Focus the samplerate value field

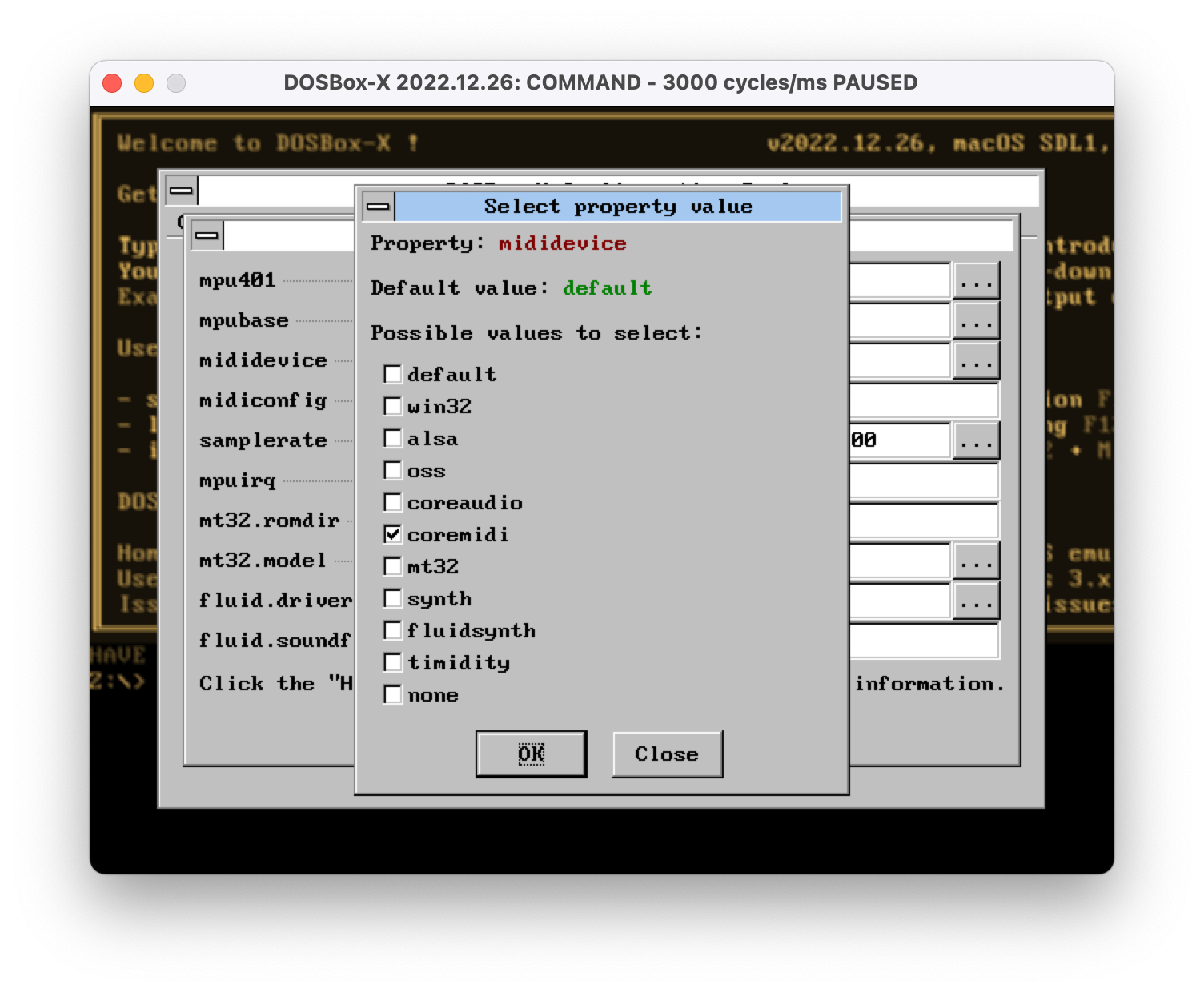click(900, 440)
